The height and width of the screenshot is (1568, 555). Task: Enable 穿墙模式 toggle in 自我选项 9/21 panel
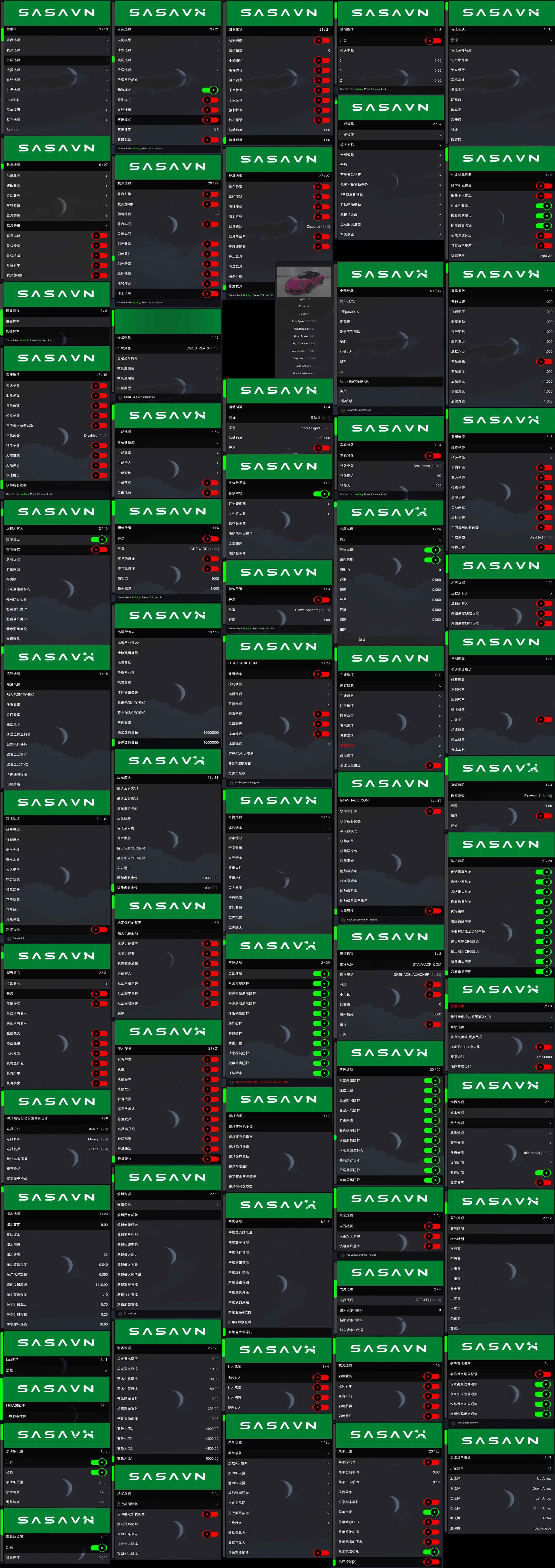click(210, 120)
